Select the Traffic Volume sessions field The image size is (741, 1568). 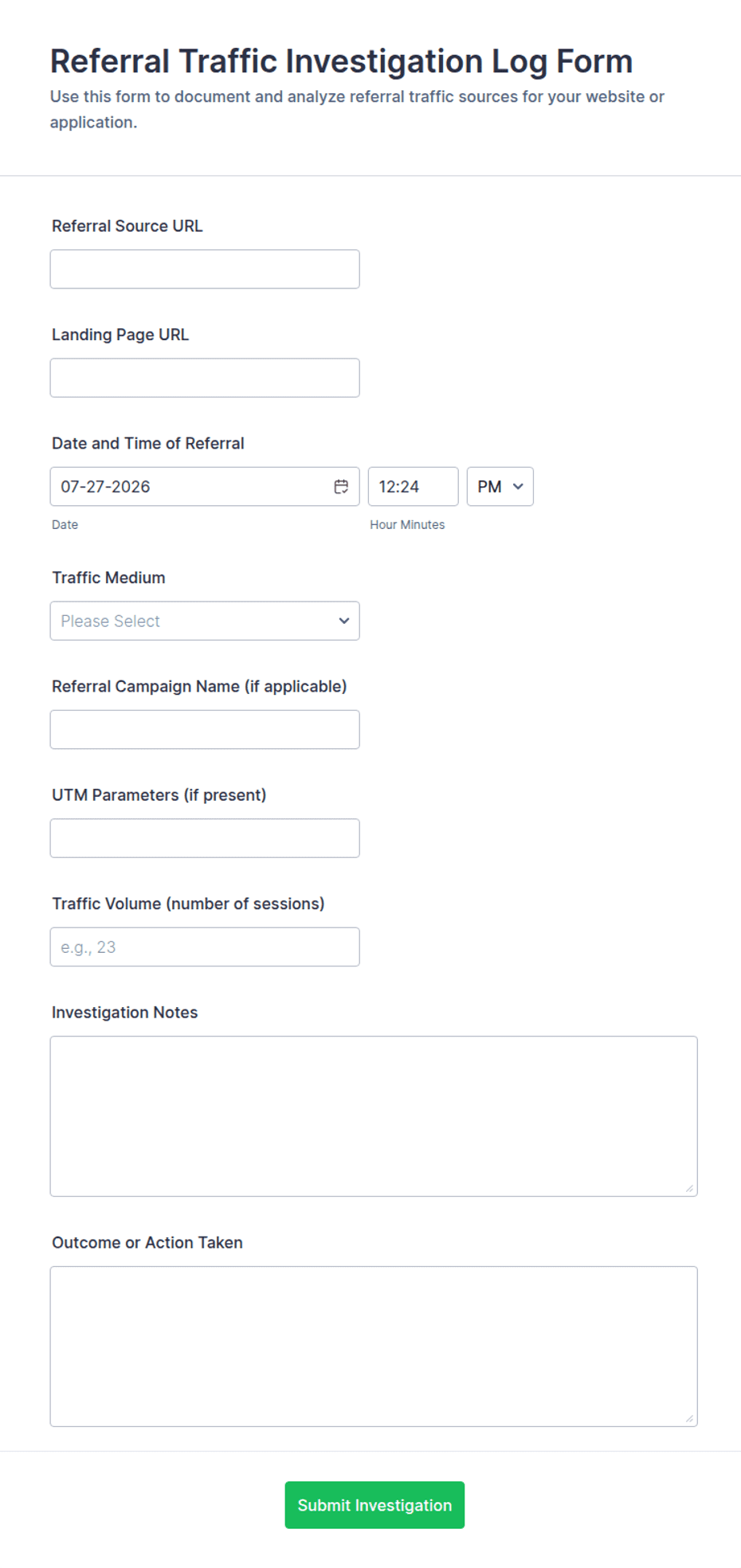[205, 947]
